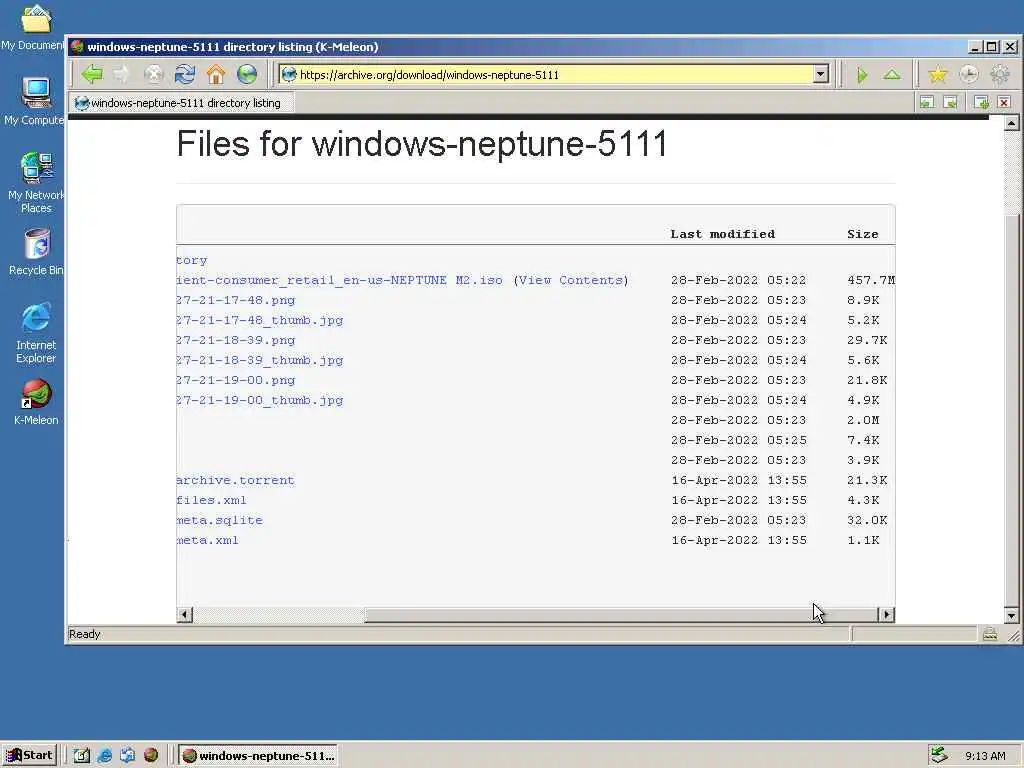Close the current tab with red X icon

(1004, 102)
